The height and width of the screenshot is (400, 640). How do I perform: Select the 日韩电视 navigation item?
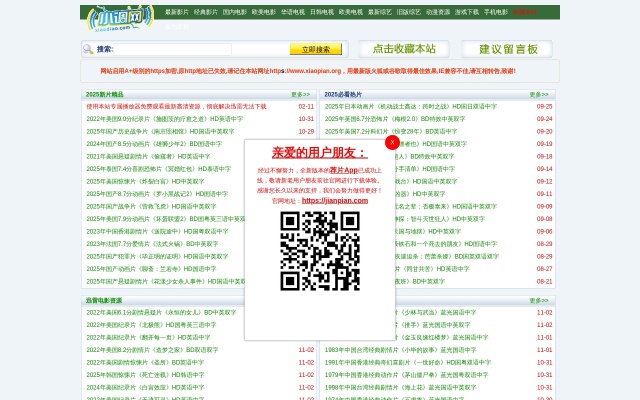point(322,12)
